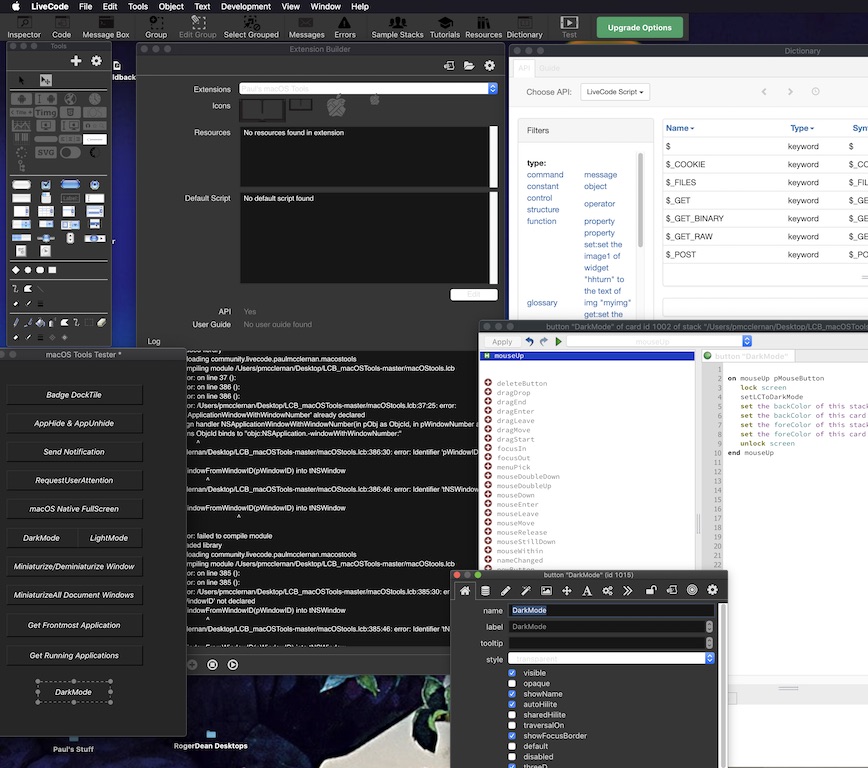Open the style dropdown in inspector
The width and height of the screenshot is (868, 768).
coord(710,659)
